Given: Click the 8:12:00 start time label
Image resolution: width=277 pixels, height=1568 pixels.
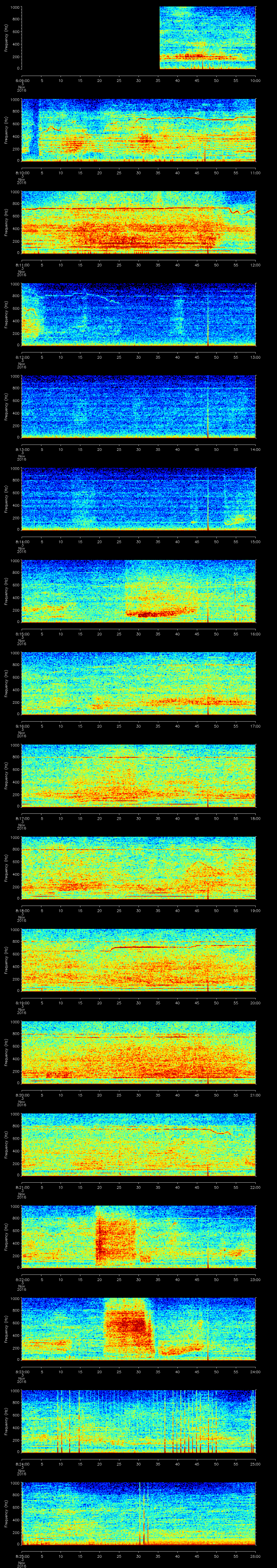Looking at the screenshot, I should (22, 357).
